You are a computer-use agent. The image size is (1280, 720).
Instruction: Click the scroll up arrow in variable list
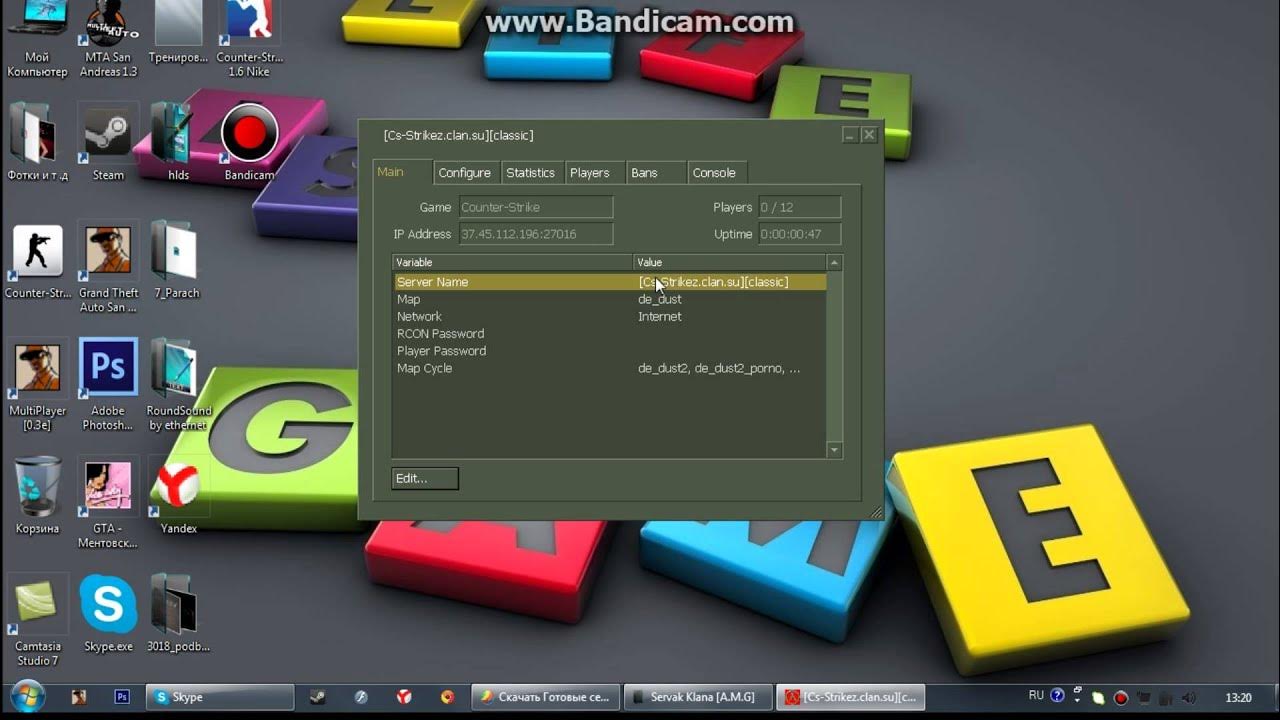(835, 263)
